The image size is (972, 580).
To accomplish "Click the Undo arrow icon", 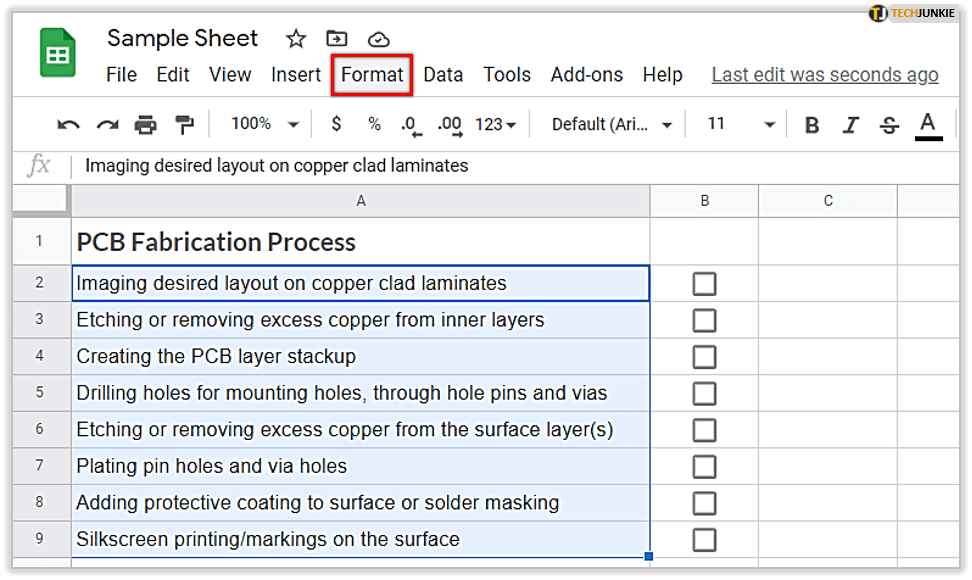I will coord(68,125).
